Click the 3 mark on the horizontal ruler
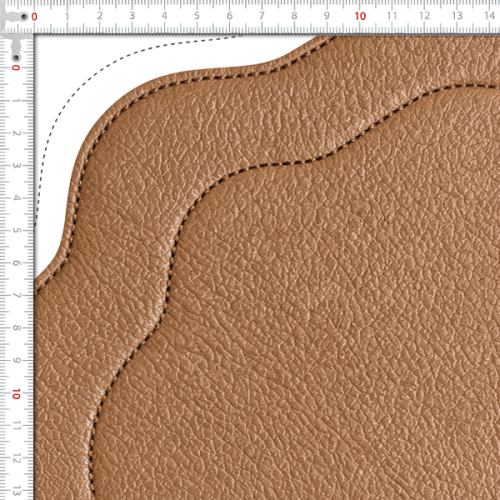The height and width of the screenshot is (500, 500). pyautogui.click(x=132, y=16)
